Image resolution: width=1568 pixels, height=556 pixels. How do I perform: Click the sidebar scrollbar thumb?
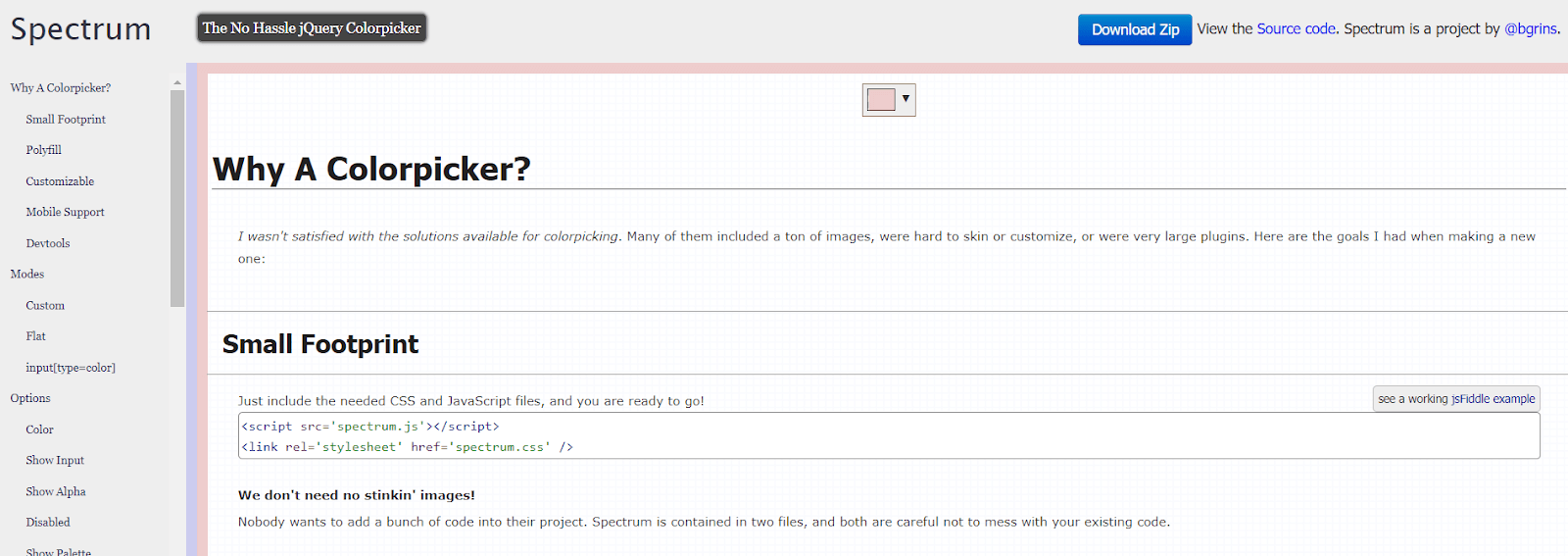click(x=177, y=198)
